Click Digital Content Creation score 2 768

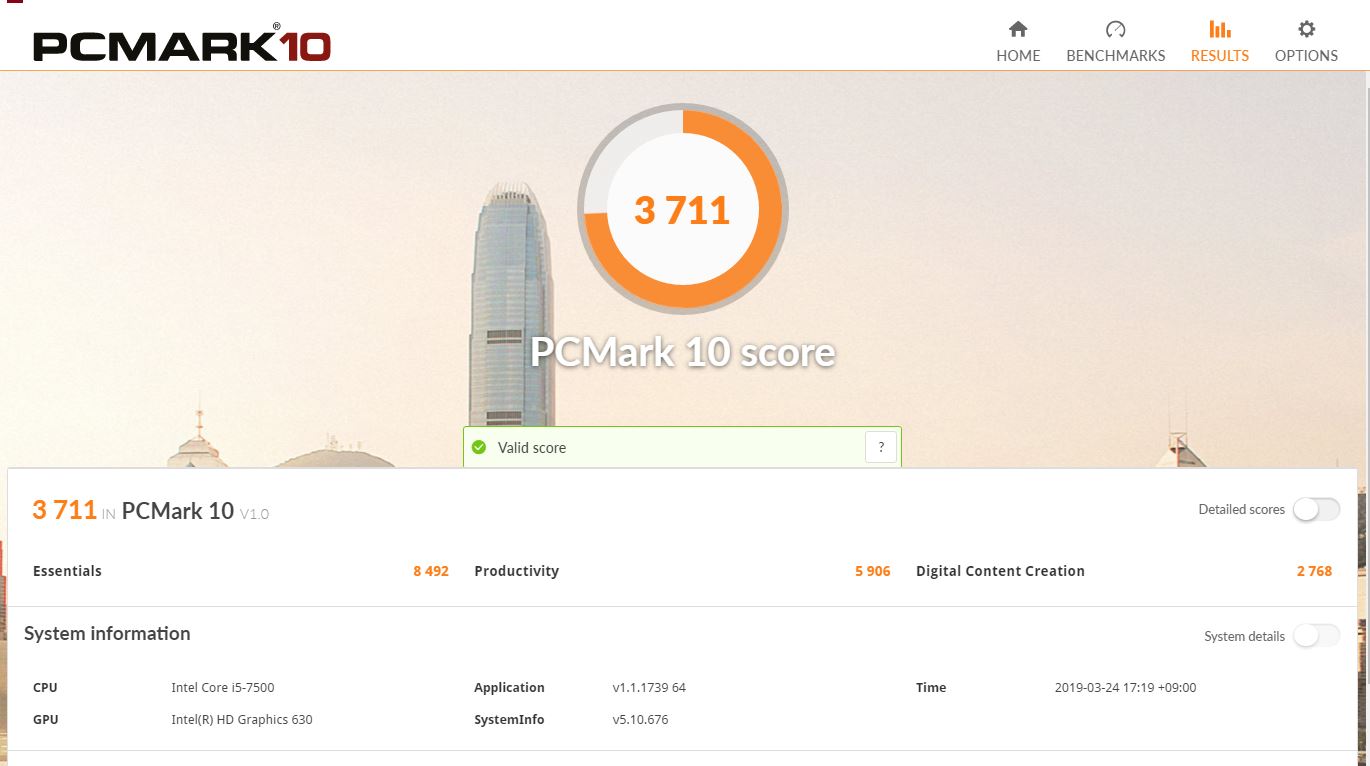(1314, 571)
